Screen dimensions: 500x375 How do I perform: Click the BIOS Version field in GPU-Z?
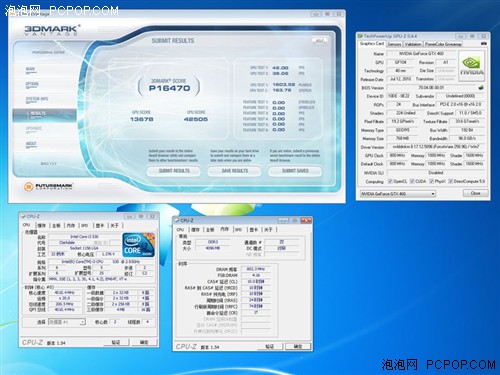431,88
